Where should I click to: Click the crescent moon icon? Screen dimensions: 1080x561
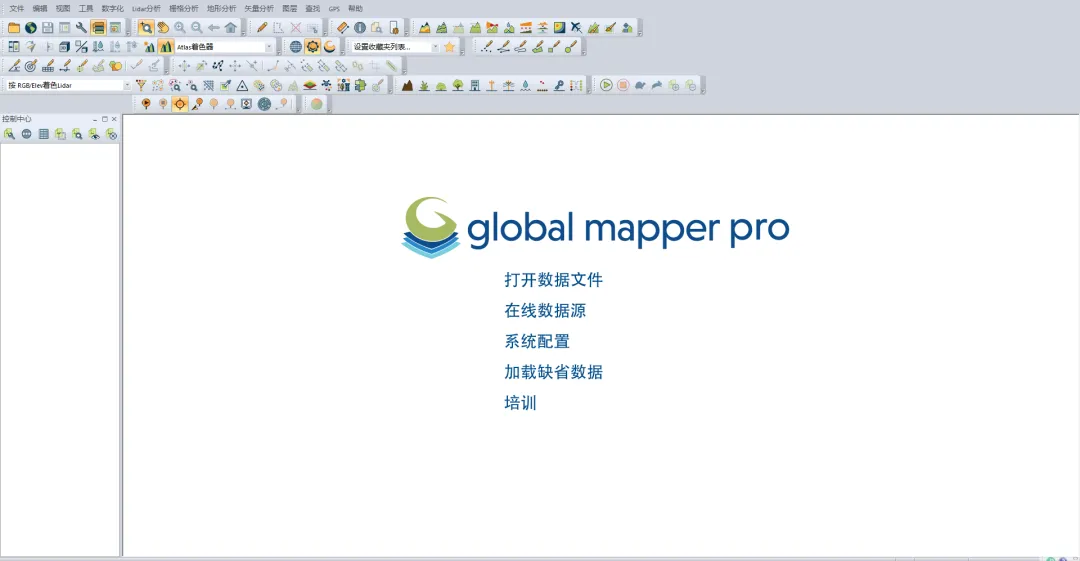click(330, 47)
